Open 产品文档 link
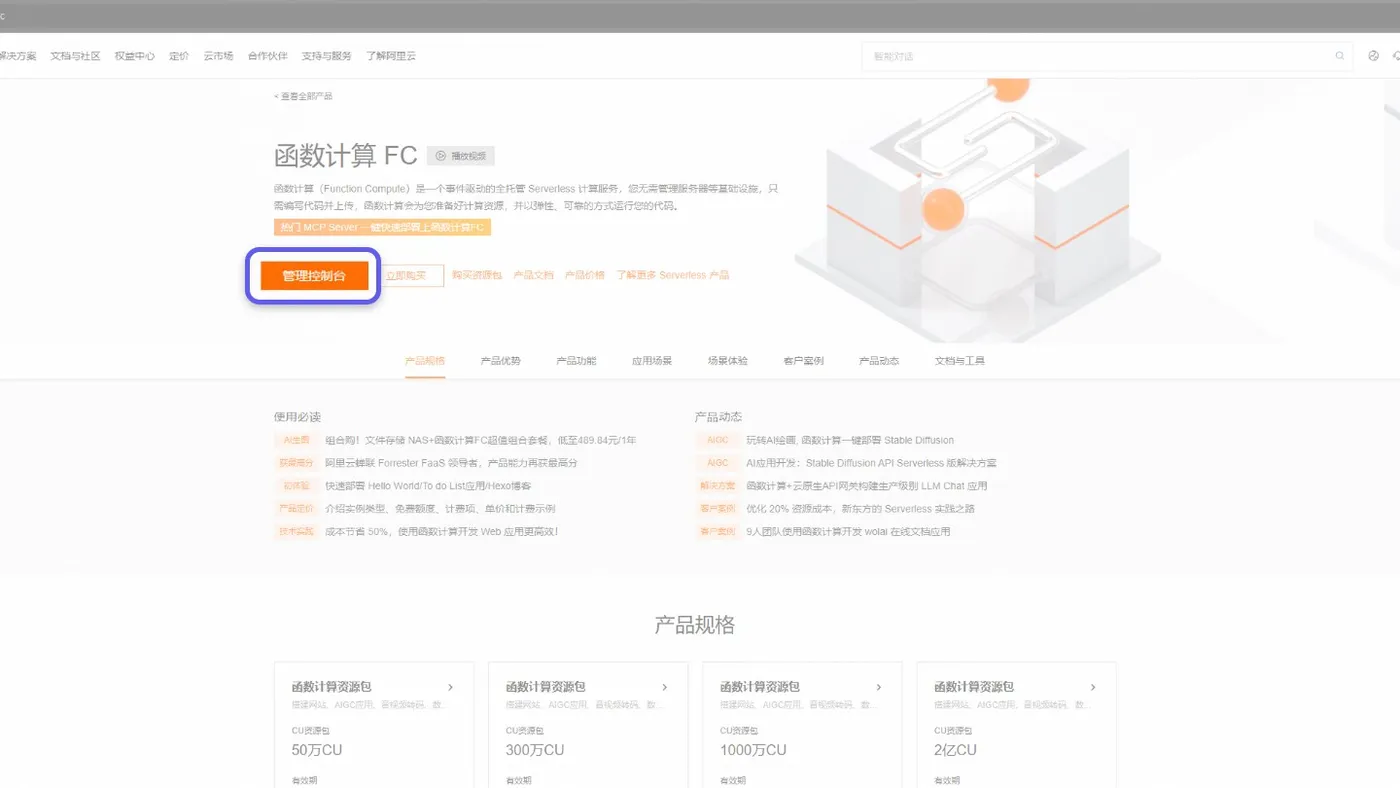This screenshot has height=788, width=1400. (x=533, y=275)
